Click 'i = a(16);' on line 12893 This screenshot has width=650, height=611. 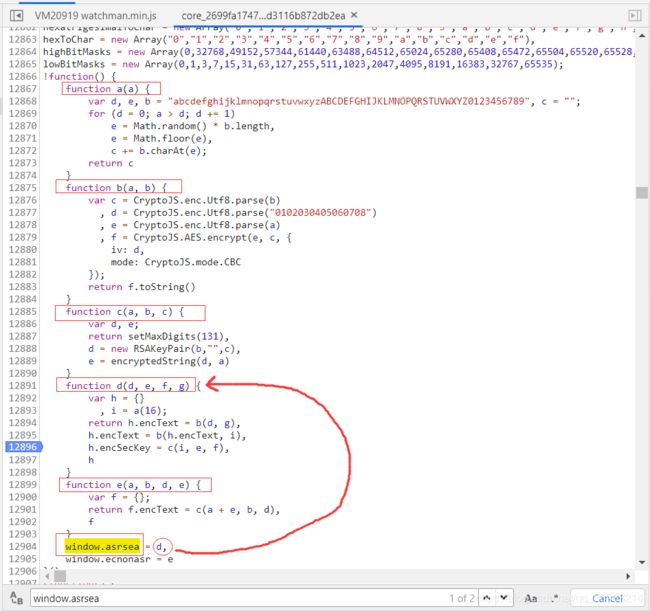138,410
